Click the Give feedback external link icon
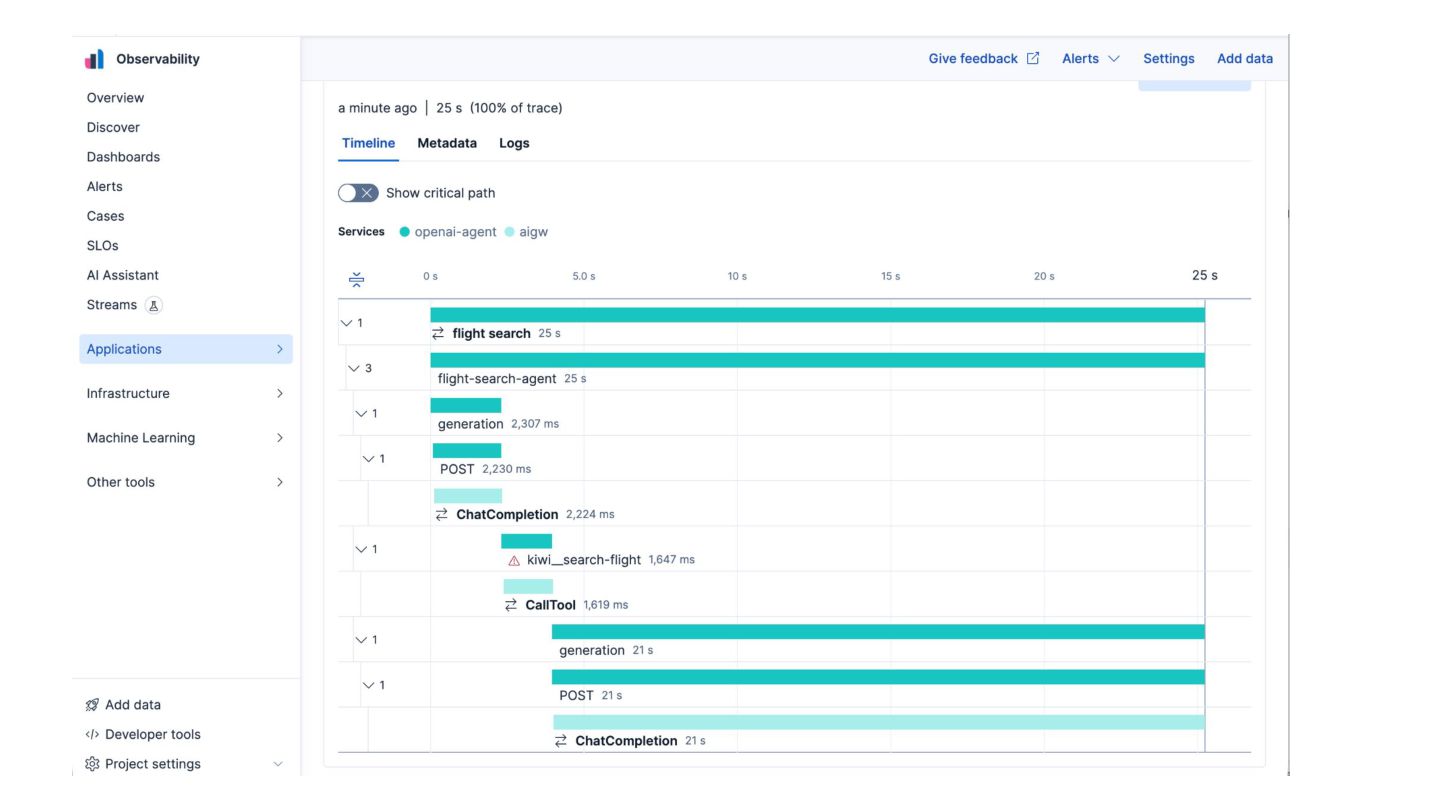The height and width of the screenshot is (810, 1440). coord(1033,59)
